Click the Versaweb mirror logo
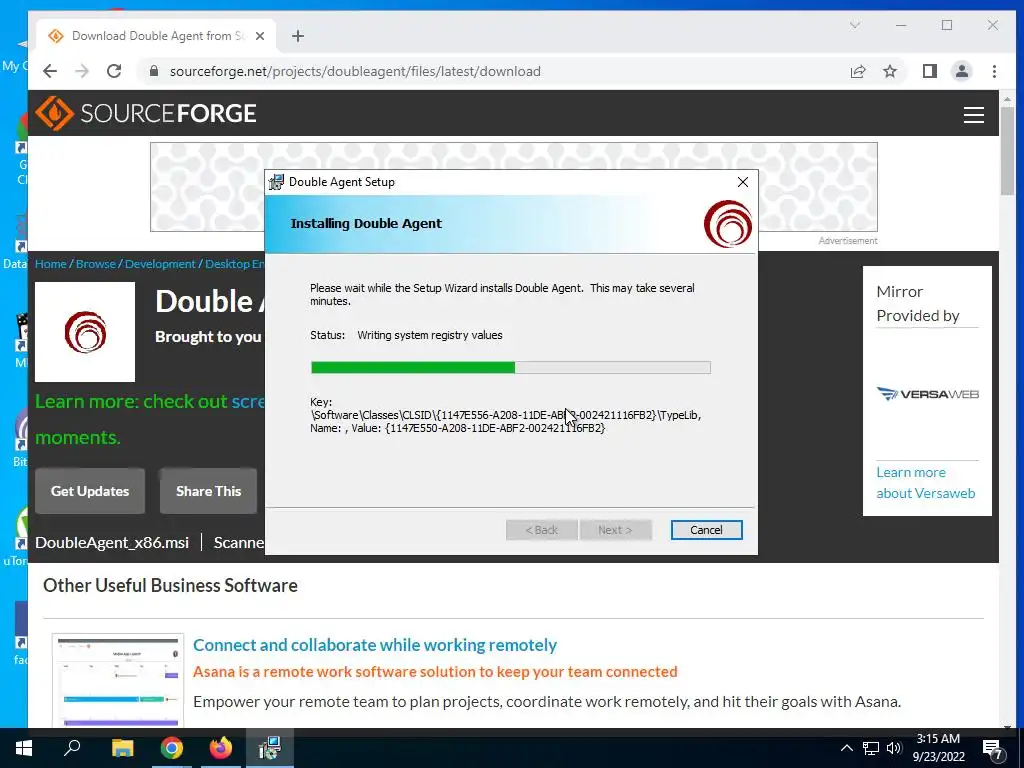The height and width of the screenshot is (768, 1024). tap(927, 394)
